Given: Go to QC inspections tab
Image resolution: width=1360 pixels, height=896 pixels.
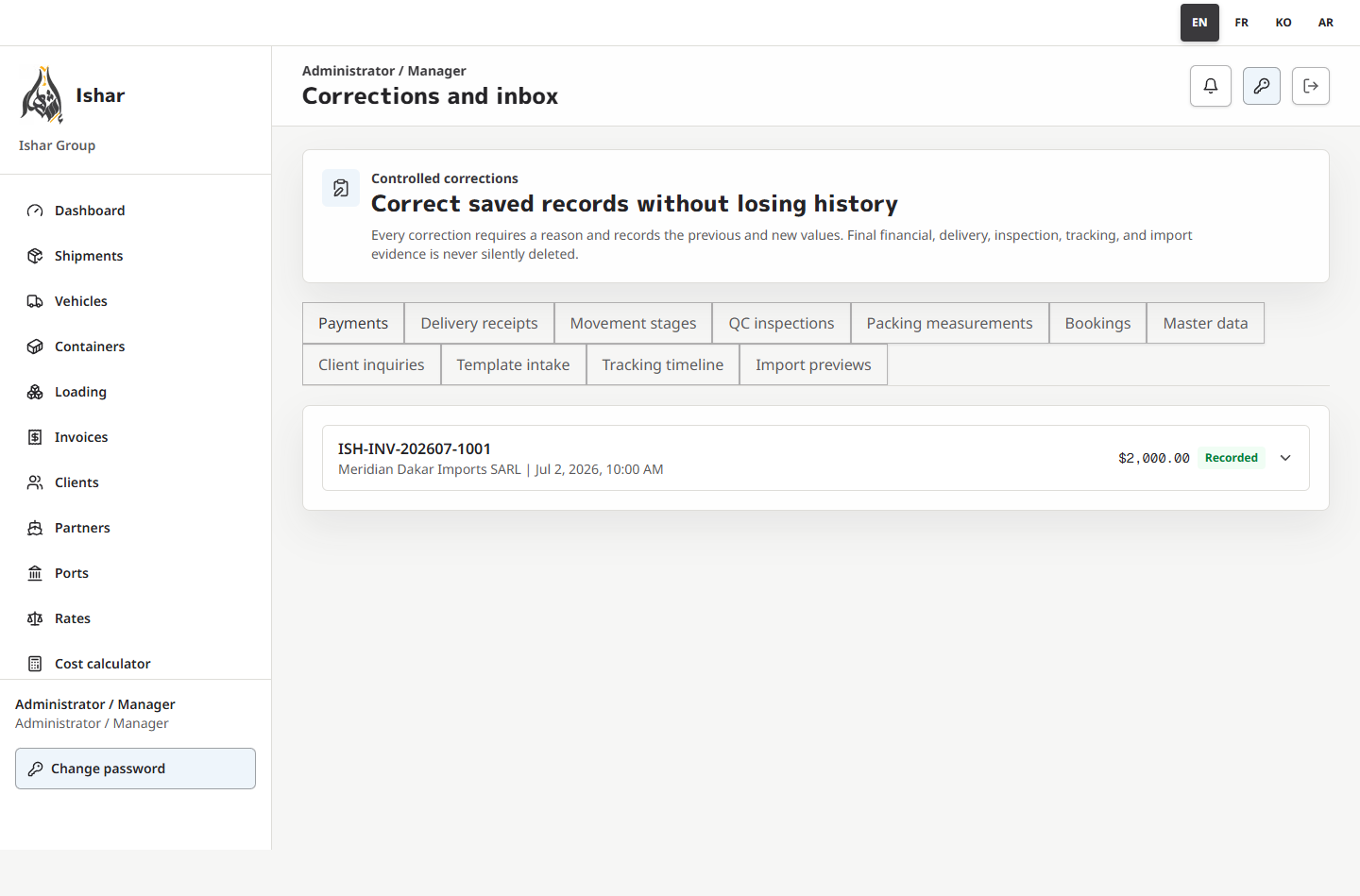Looking at the screenshot, I should pos(781,323).
